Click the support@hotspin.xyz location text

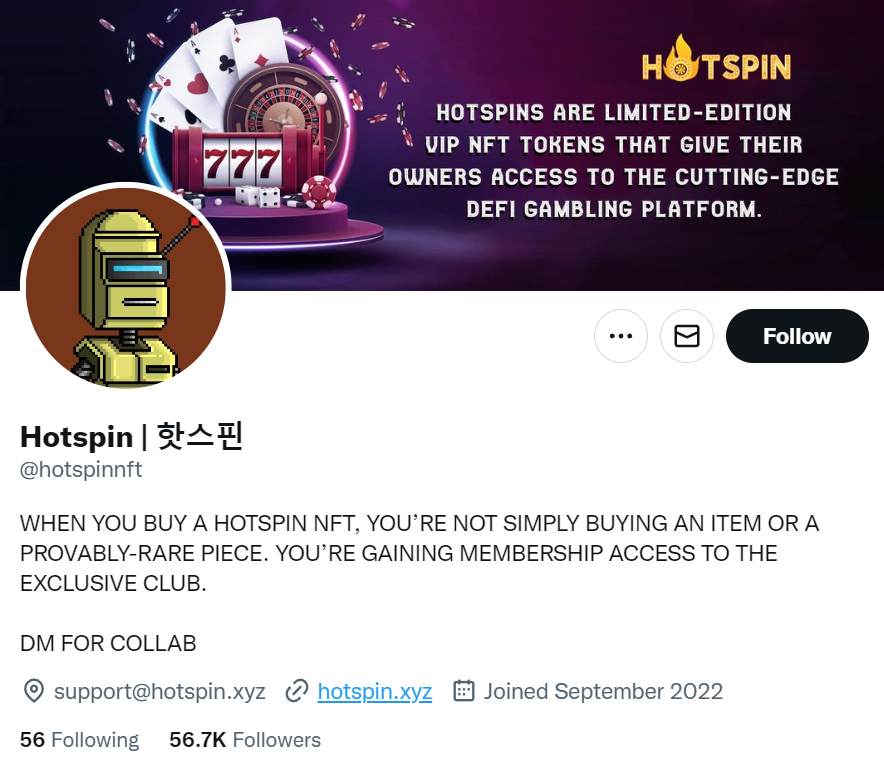(x=160, y=691)
